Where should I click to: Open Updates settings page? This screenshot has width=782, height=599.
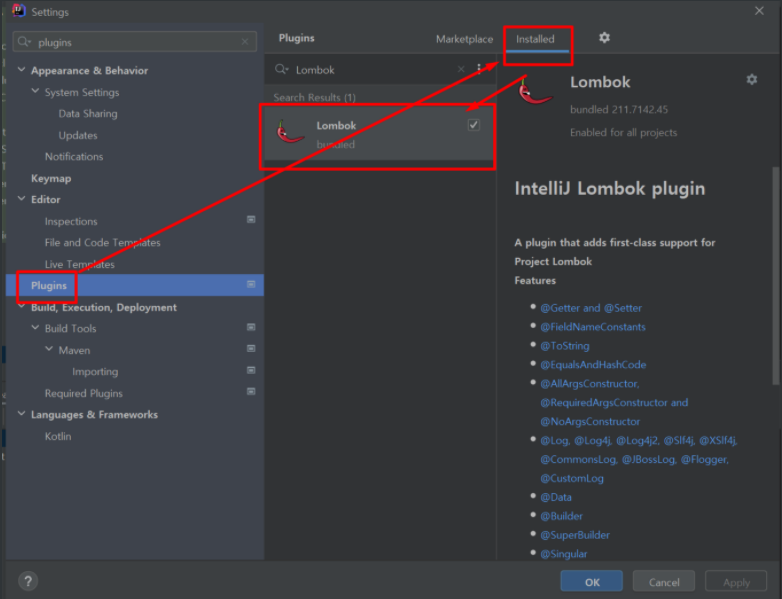coord(78,135)
